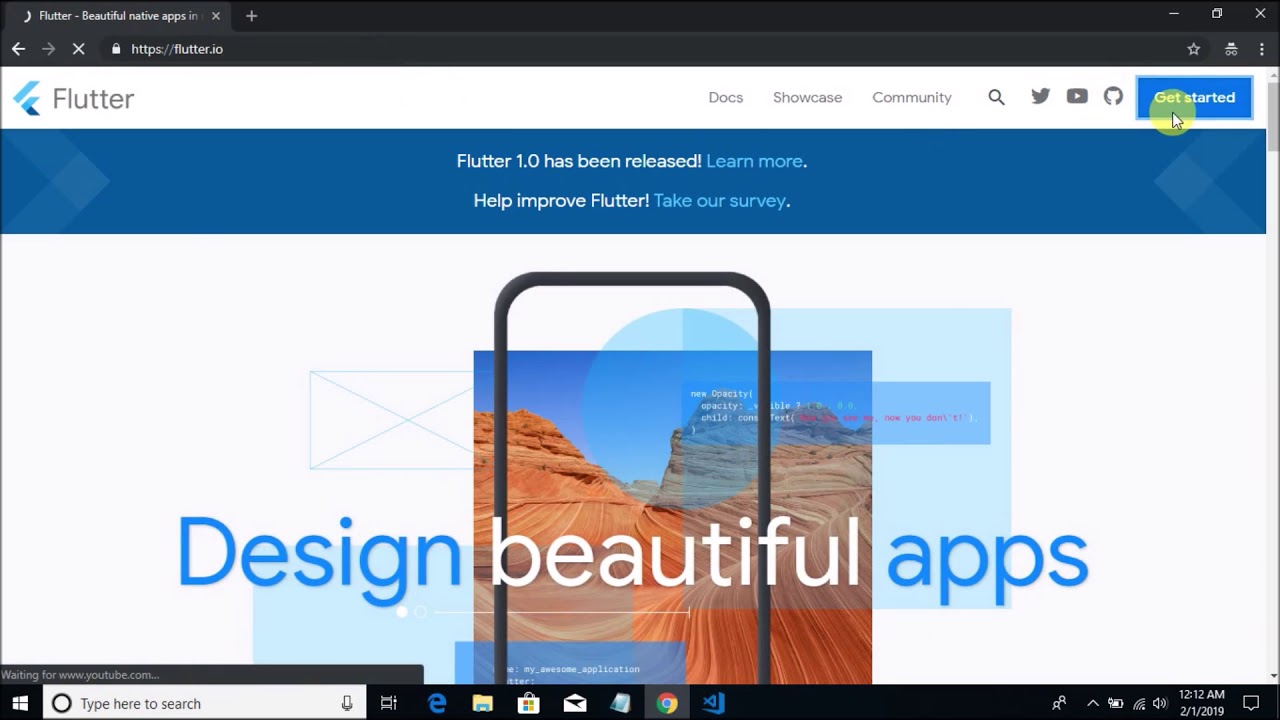The width and height of the screenshot is (1280, 720).
Task: Click the hero phone image
Action: coord(633,478)
